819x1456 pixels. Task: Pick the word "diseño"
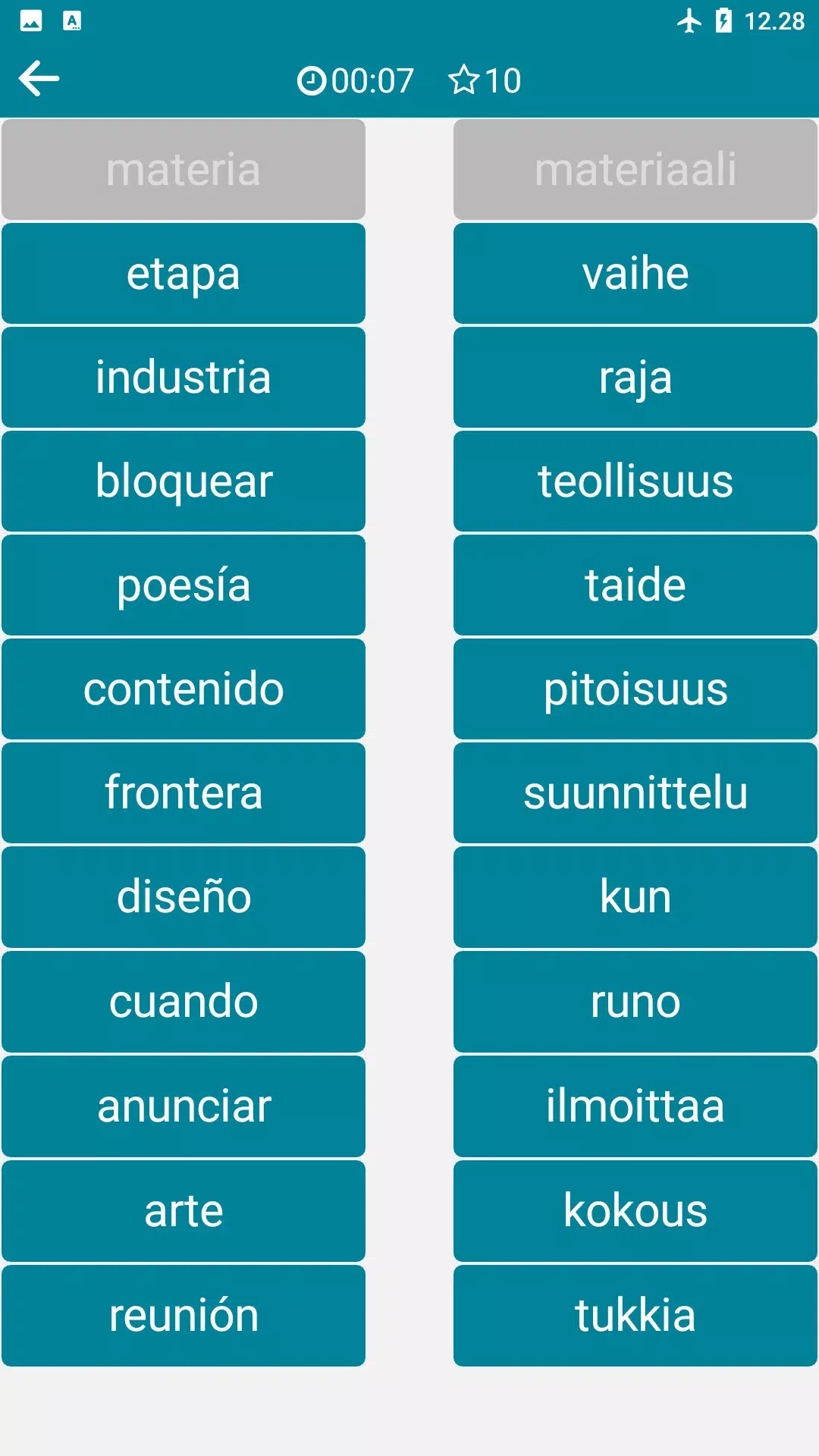pos(184,897)
